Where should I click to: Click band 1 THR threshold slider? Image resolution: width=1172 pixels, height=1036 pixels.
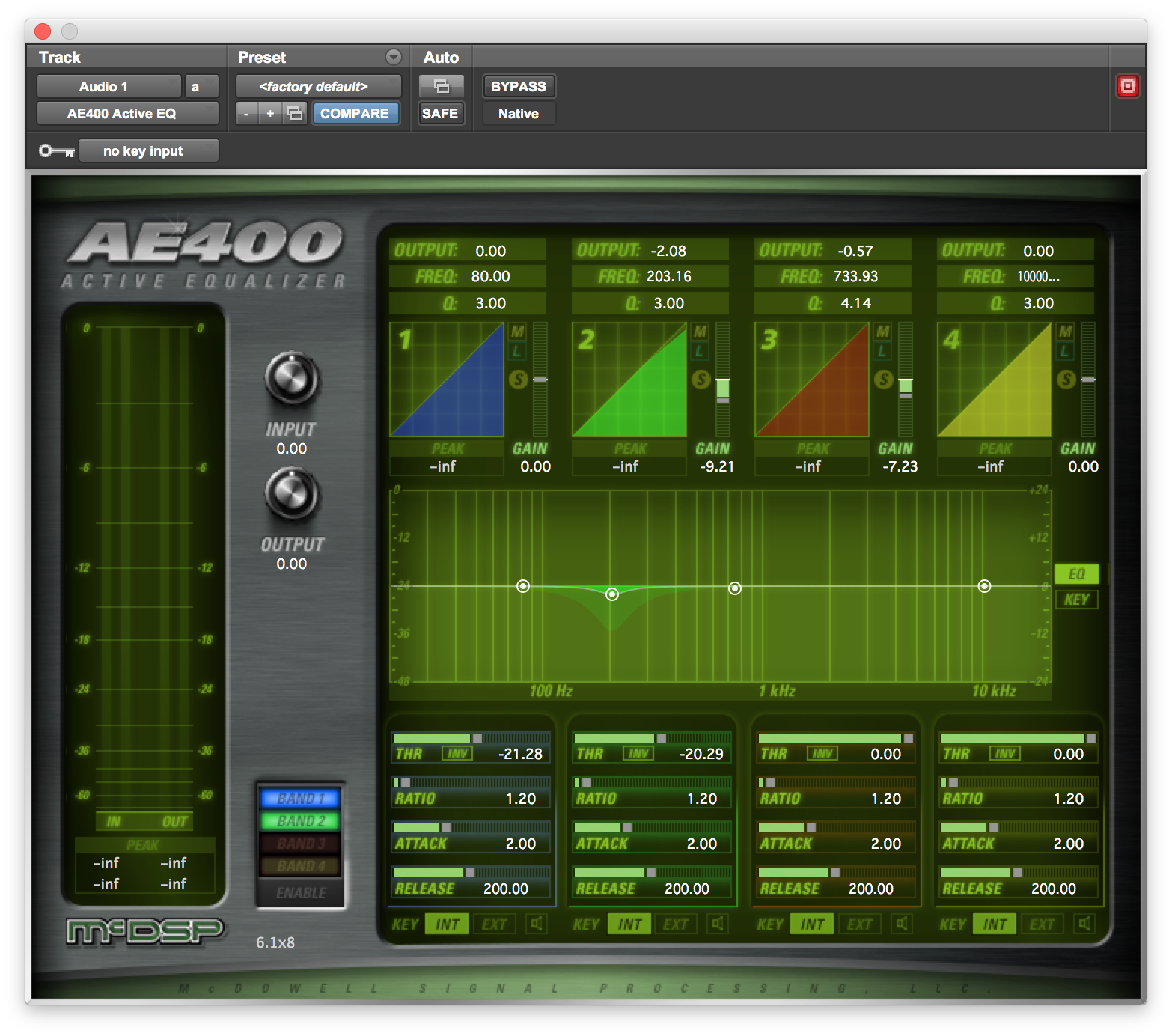pyautogui.click(x=471, y=737)
